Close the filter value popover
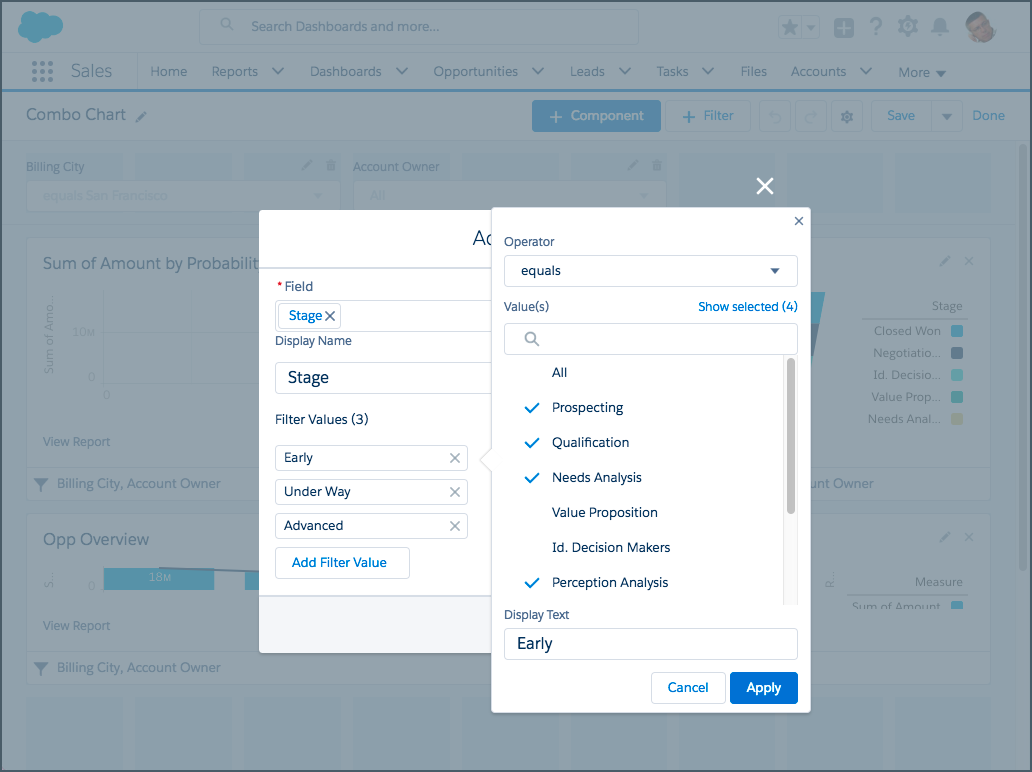 coord(798,221)
